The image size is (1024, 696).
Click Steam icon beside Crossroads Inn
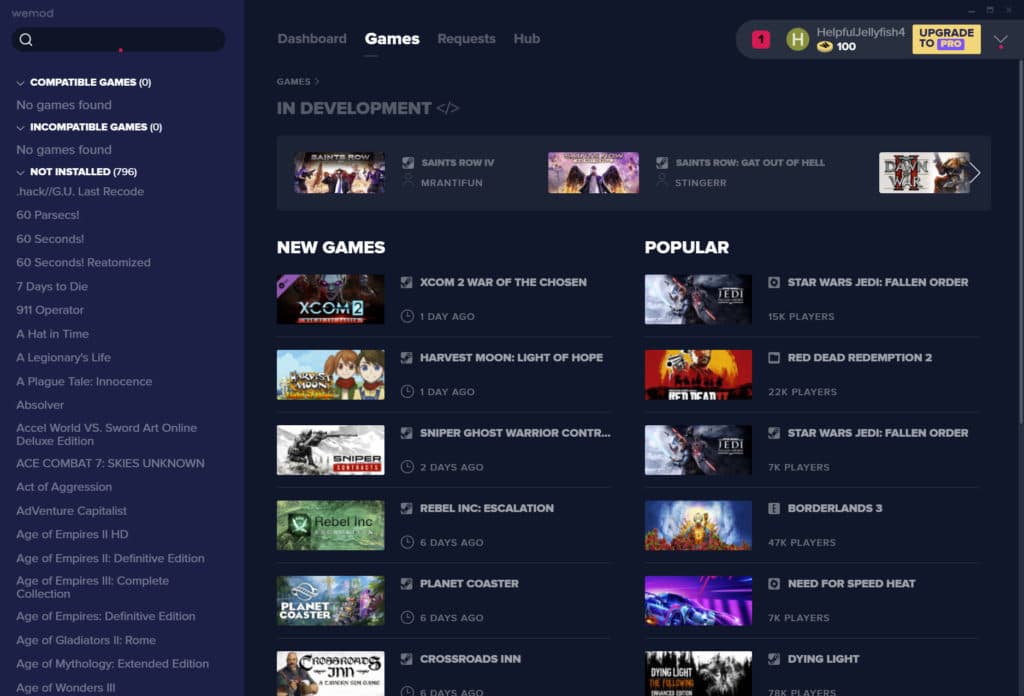[x=406, y=659]
